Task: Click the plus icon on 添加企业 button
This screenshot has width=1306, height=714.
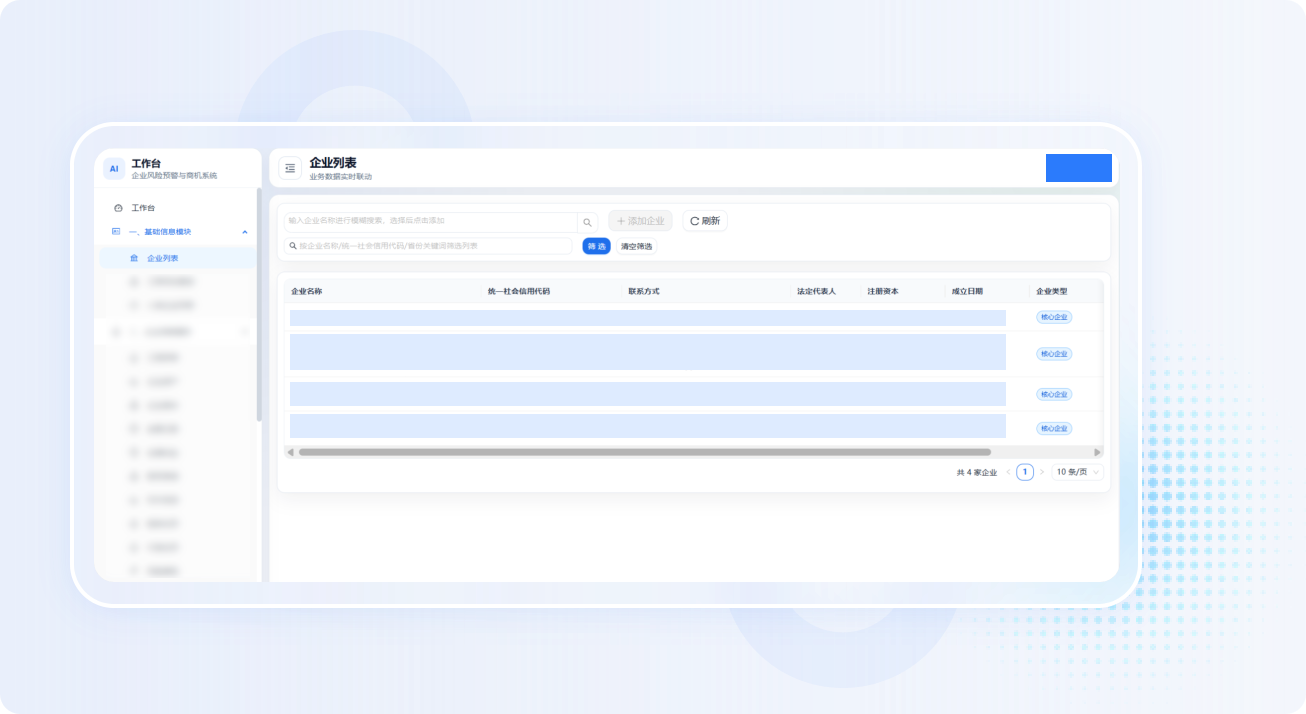Action: (x=621, y=220)
